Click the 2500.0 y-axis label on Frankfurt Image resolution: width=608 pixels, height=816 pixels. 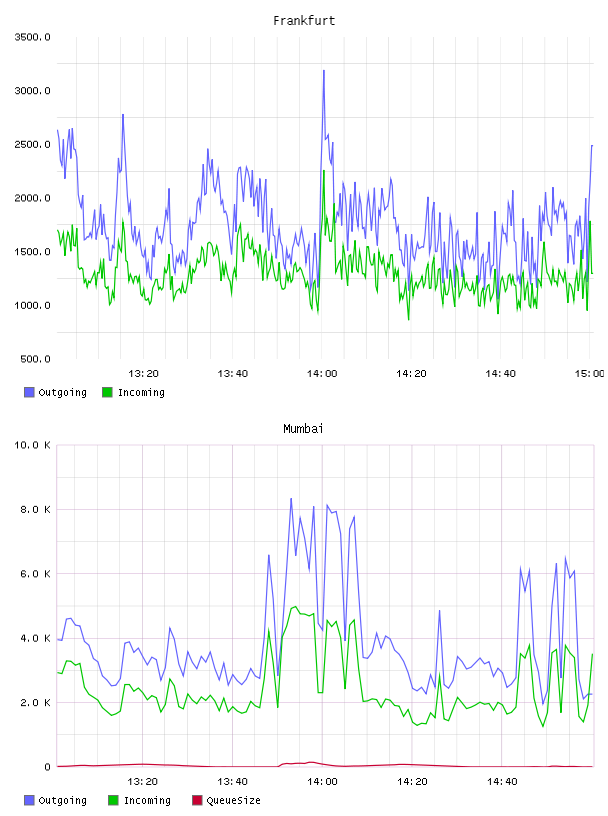coord(32,144)
